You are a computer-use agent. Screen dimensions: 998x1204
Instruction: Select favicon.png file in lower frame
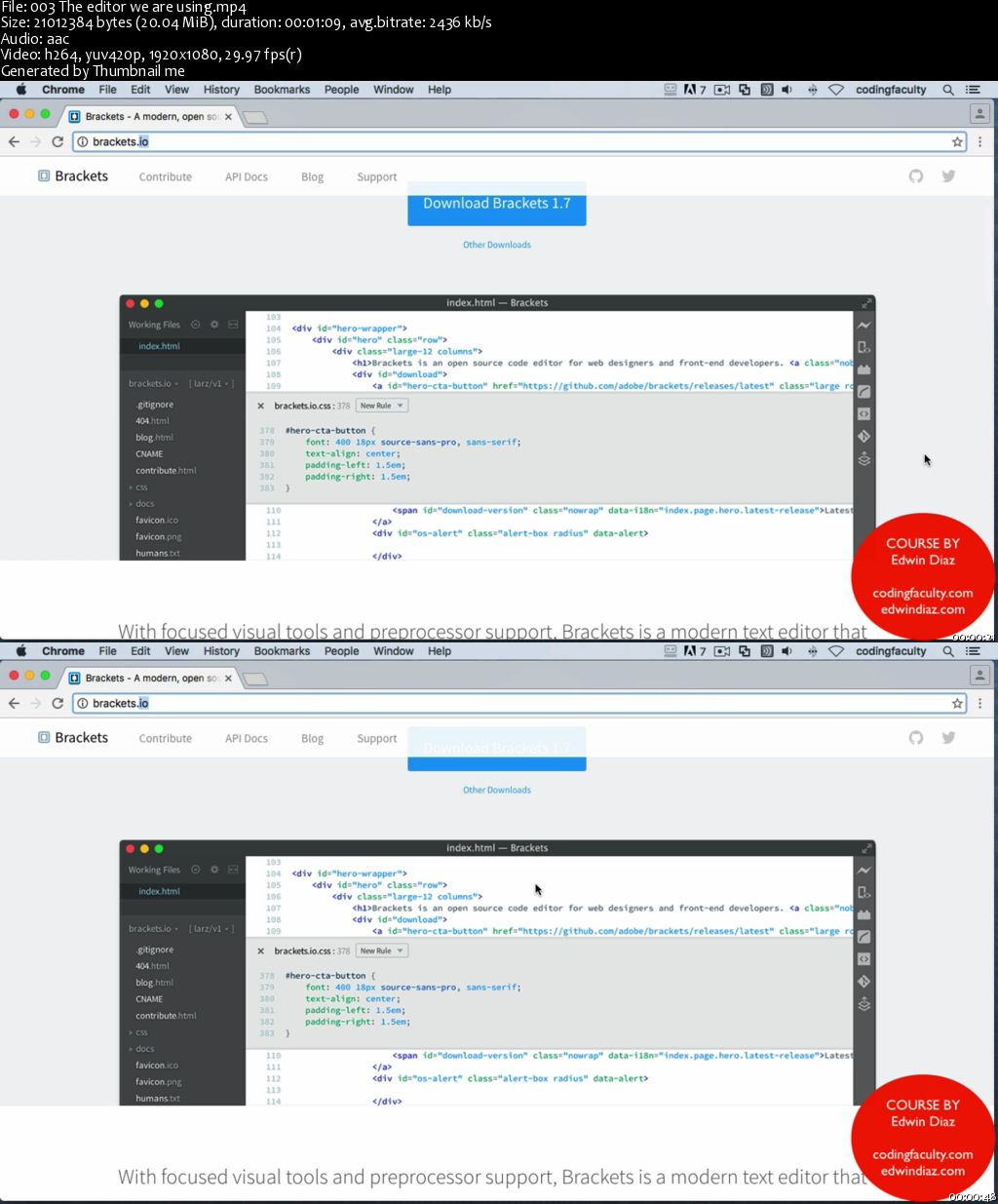[159, 1081]
